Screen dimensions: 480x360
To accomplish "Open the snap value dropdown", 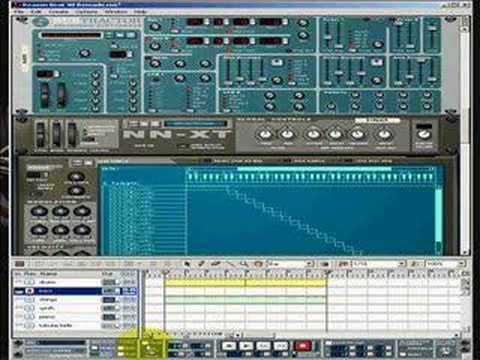I will 291,264.
